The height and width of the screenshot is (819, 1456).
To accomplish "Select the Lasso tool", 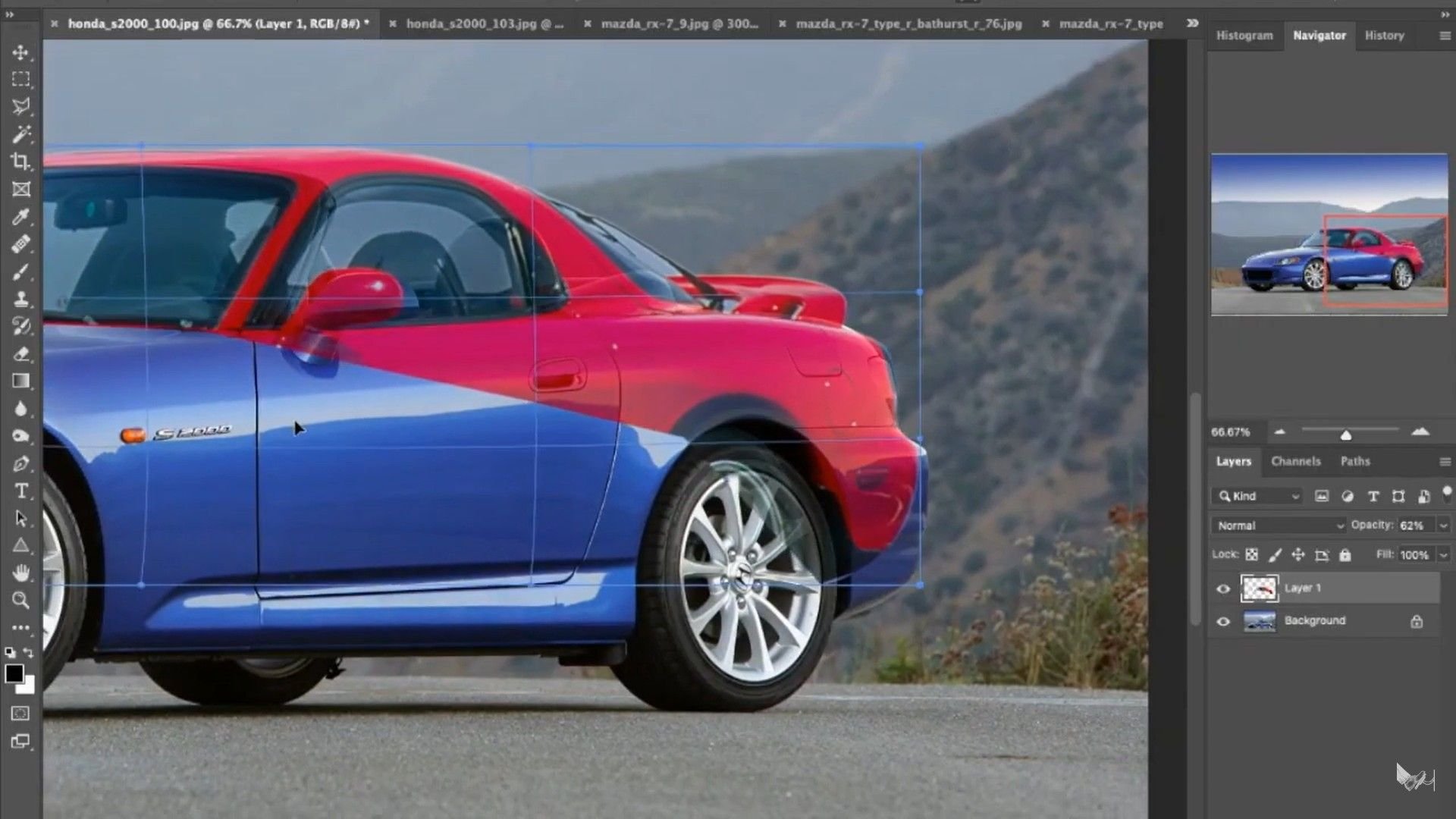I will 20,106.
